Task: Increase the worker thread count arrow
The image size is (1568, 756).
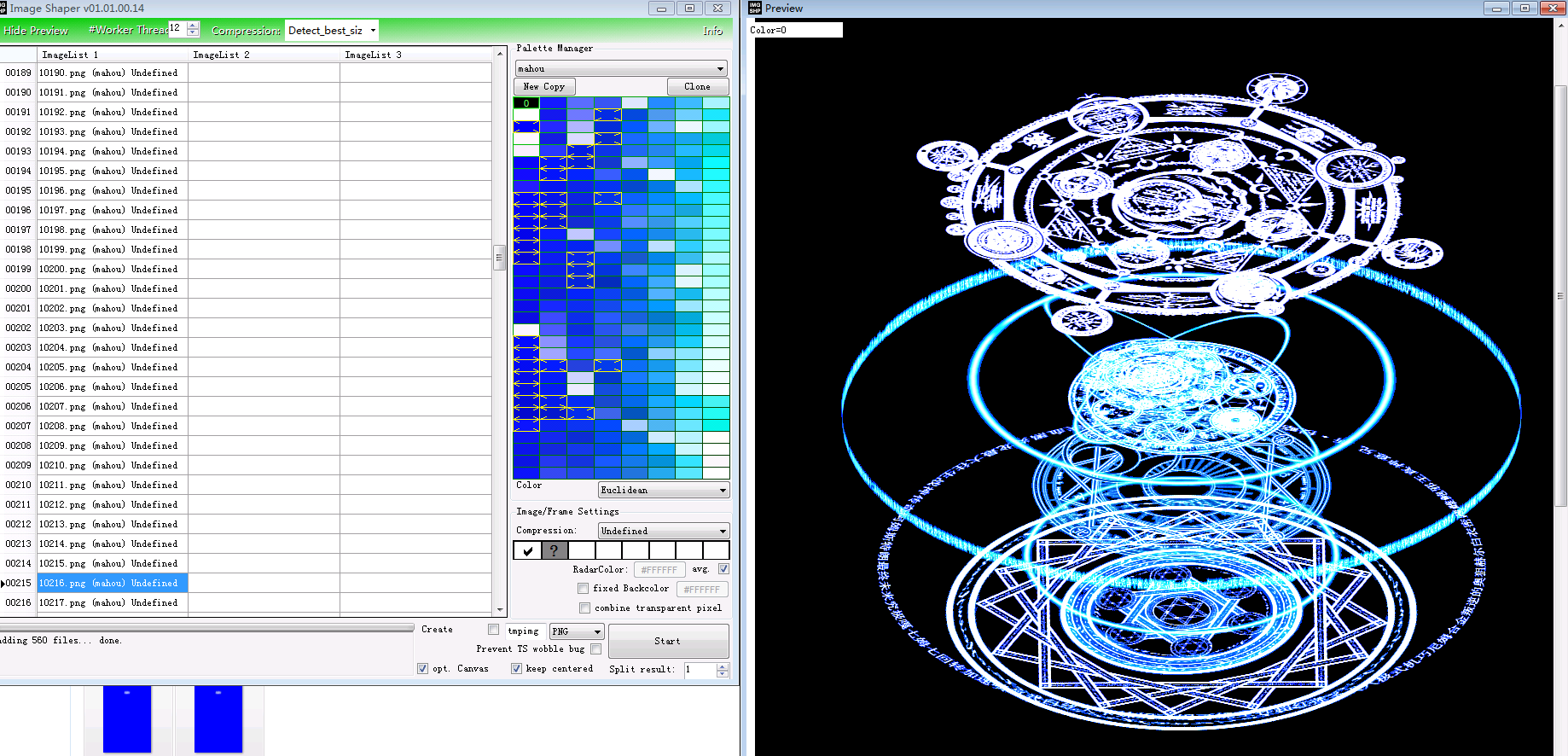Action: pos(193,25)
